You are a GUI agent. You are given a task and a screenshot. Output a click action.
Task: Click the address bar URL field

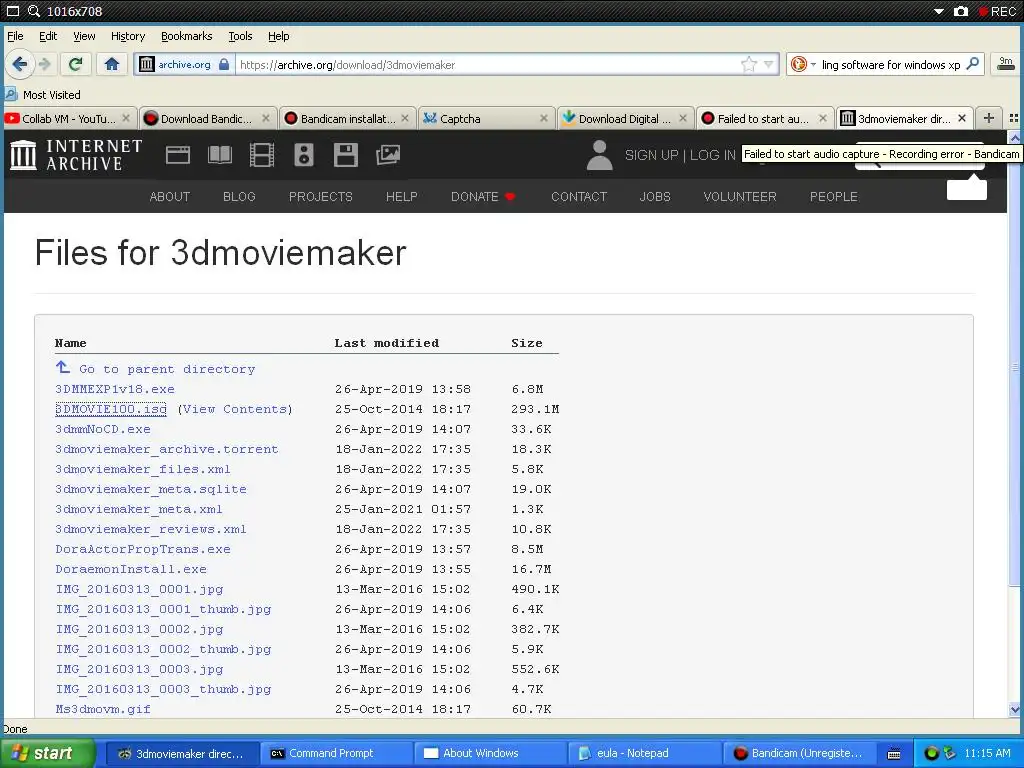[488, 64]
